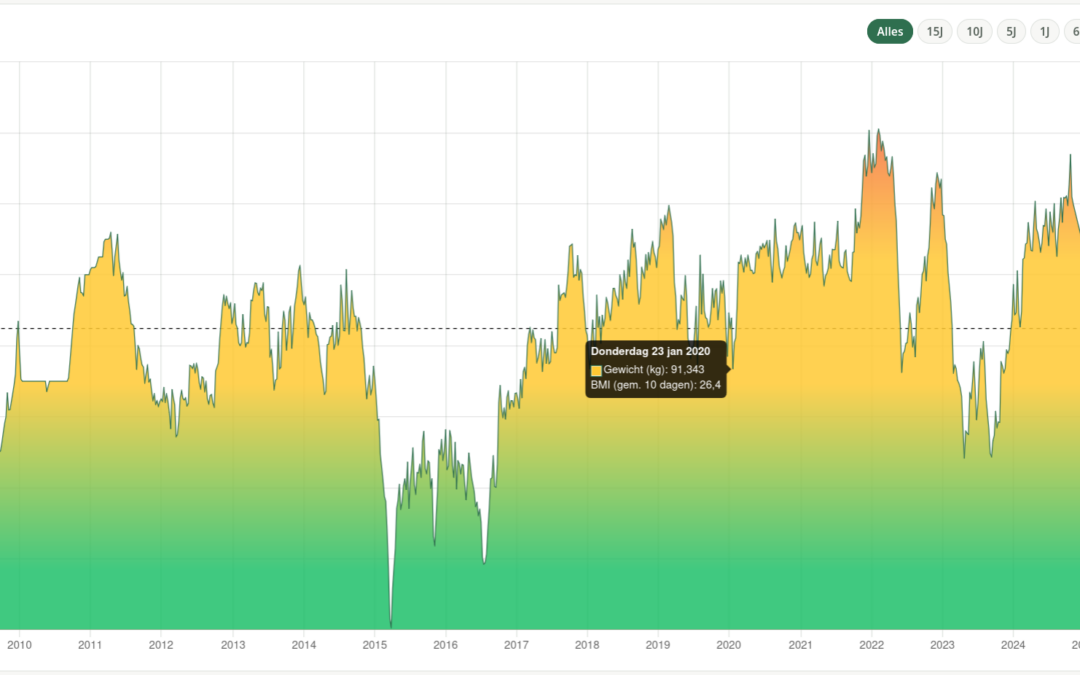Click the 2020 axis year label

coord(729,645)
